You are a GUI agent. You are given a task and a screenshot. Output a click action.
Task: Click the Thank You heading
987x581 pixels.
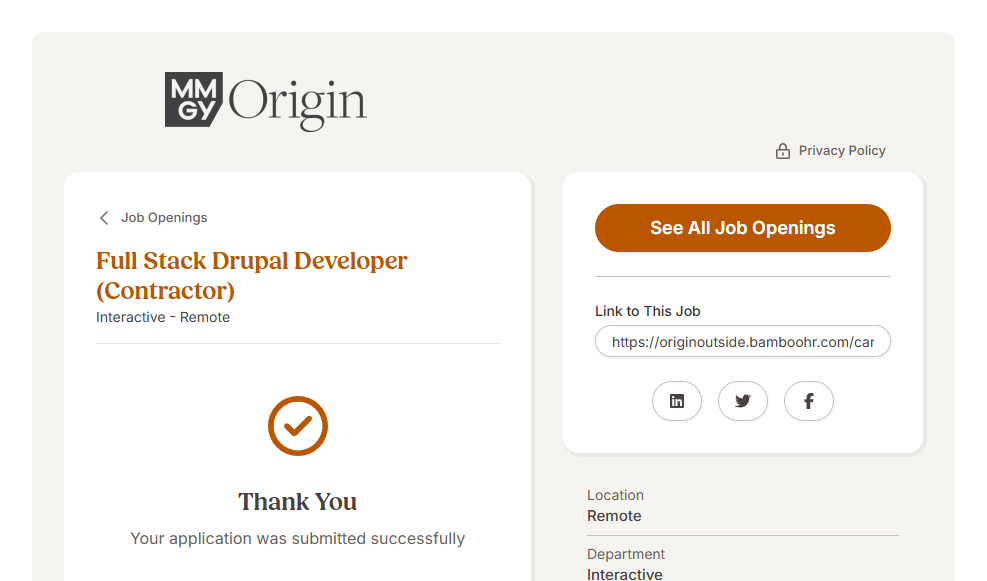point(297,502)
